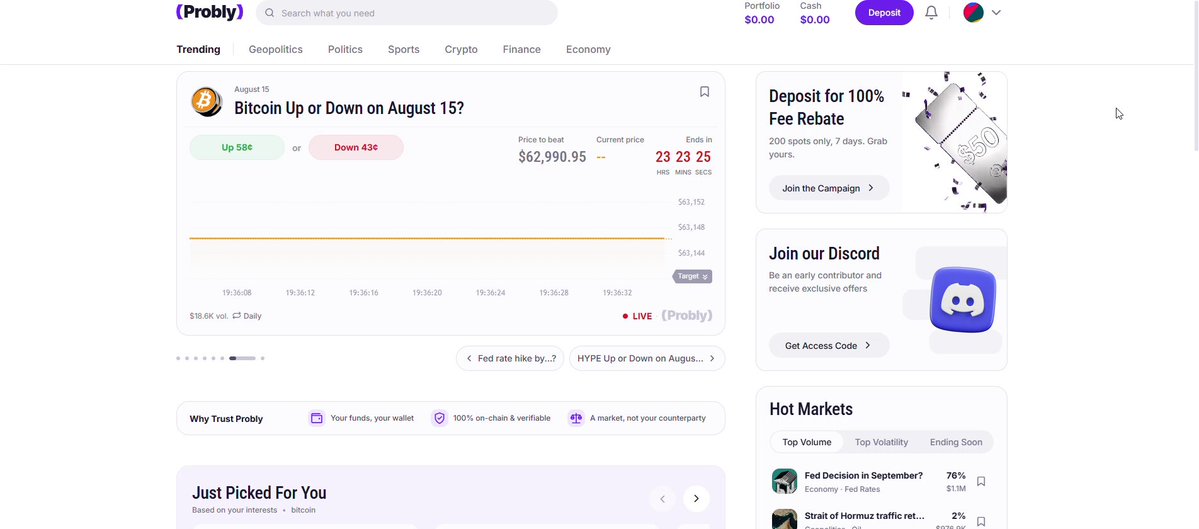Click the search magnifier icon
Screen dimensions: 1199x529
(x=270, y=13)
